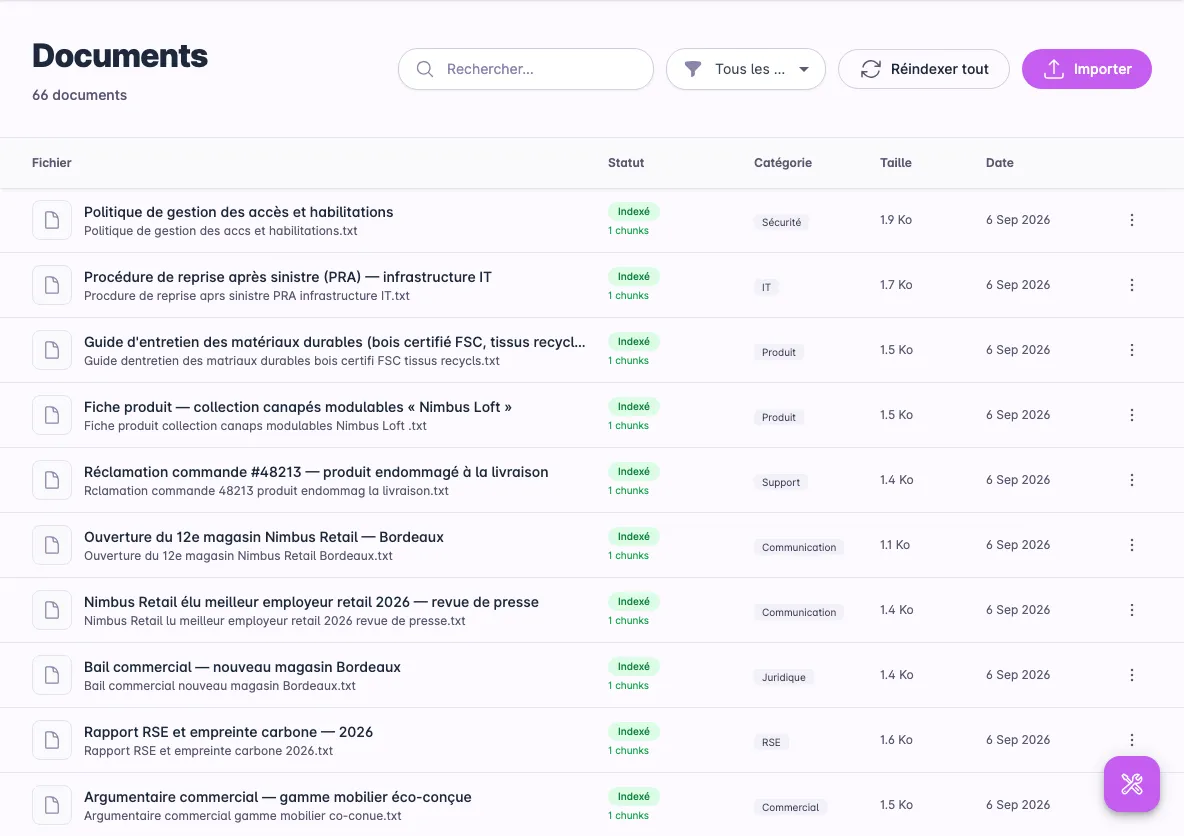The width and height of the screenshot is (1184, 836).
Task: Click file icon of Politique de gestion des accès
Action: pyautogui.click(x=52, y=220)
